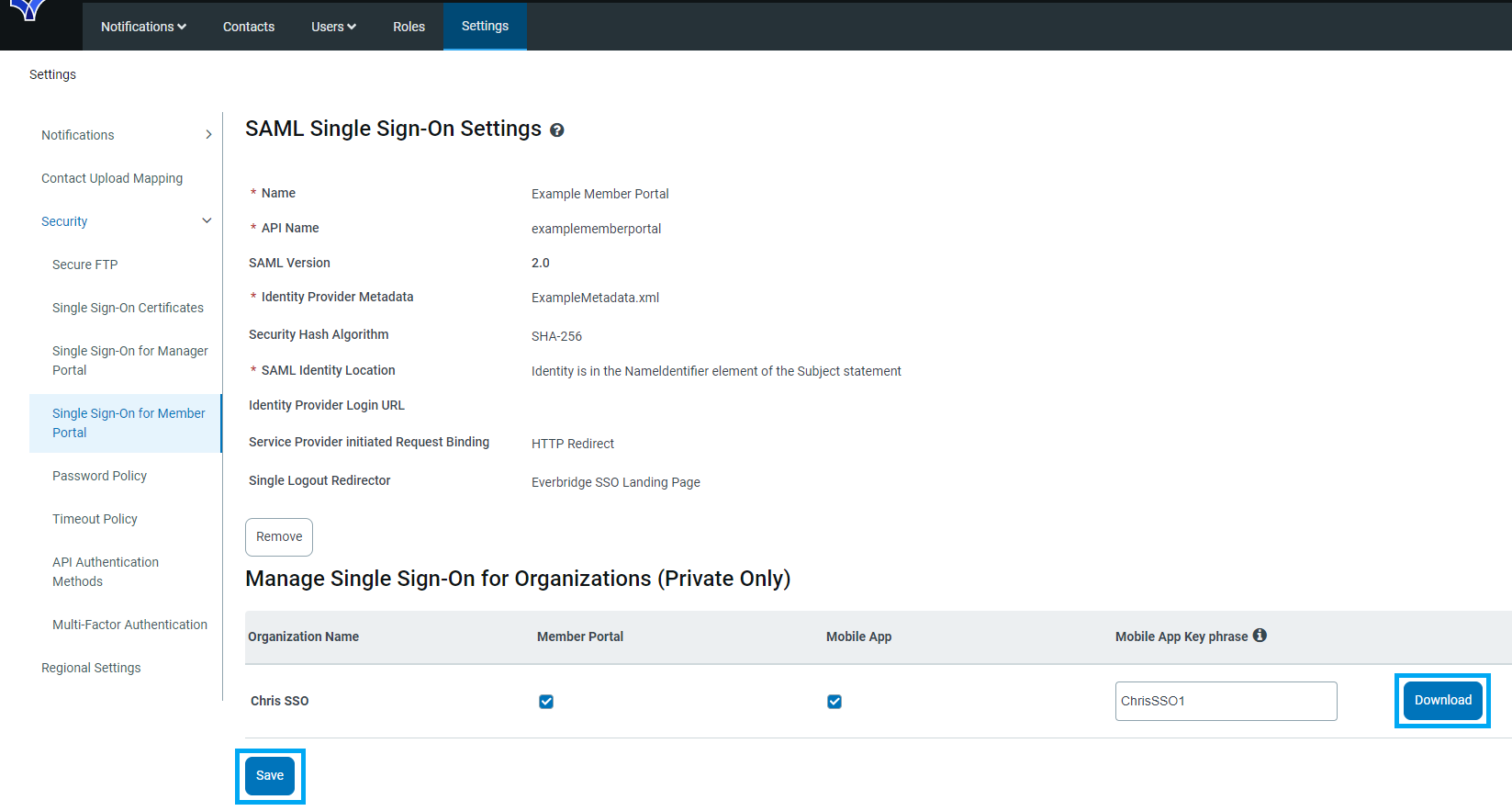Click the Settings breadcrumb text
The width and height of the screenshot is (1512, 811).
tap(52, 74)
